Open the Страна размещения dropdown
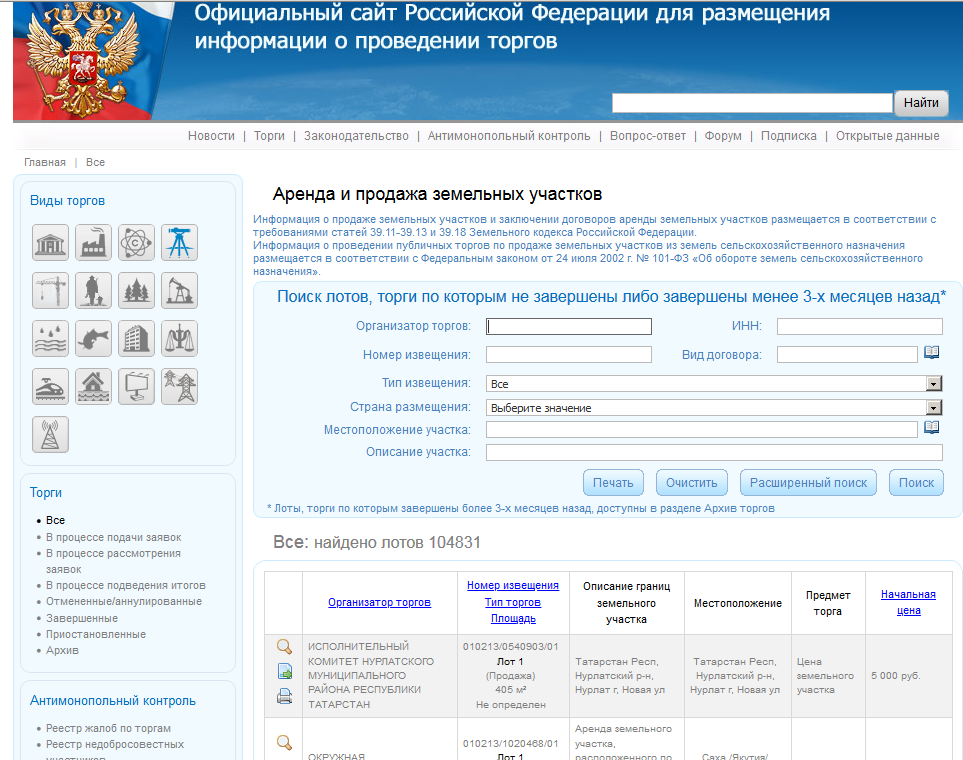The height and width of the screenshot is (760, 963). 934,408
